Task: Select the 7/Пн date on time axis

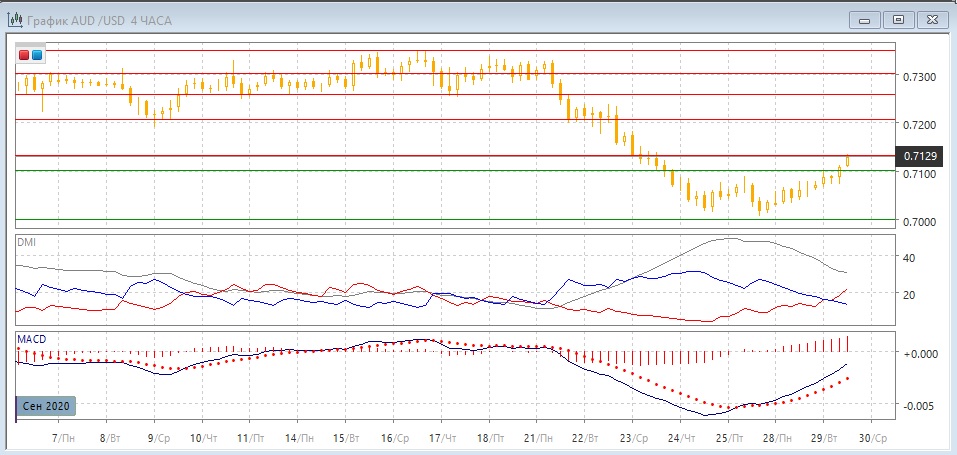Action: 62,438
